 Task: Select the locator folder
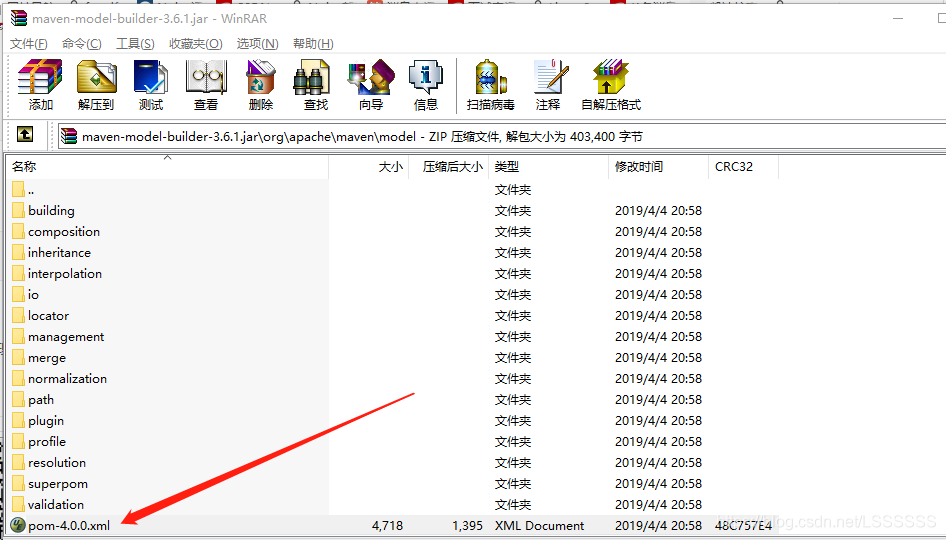pos(48,316)
